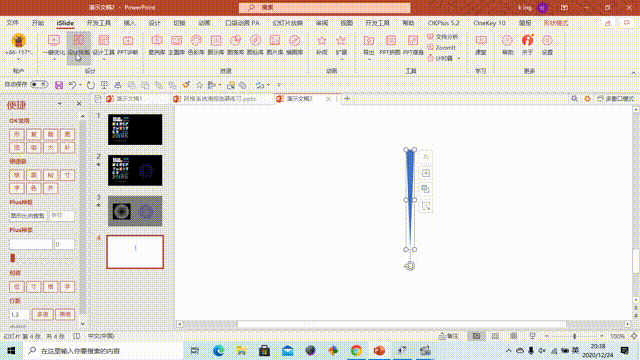Click the Redo icon
The width and height of the screenshot is (640, 360).
pos(91,85)
